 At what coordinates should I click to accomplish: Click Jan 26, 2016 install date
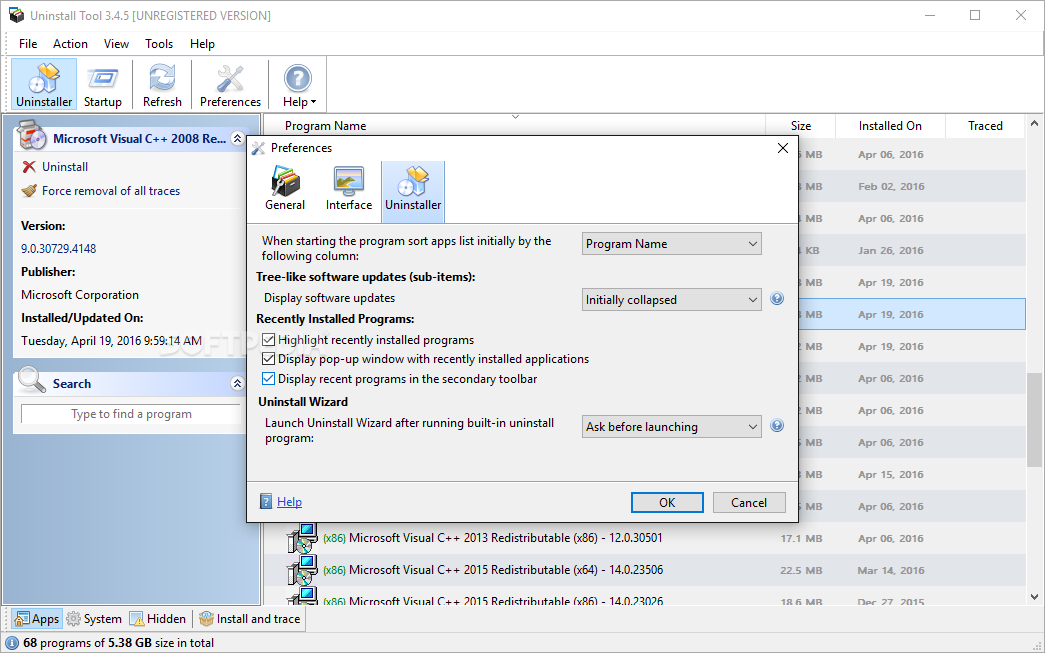(890, 251)
